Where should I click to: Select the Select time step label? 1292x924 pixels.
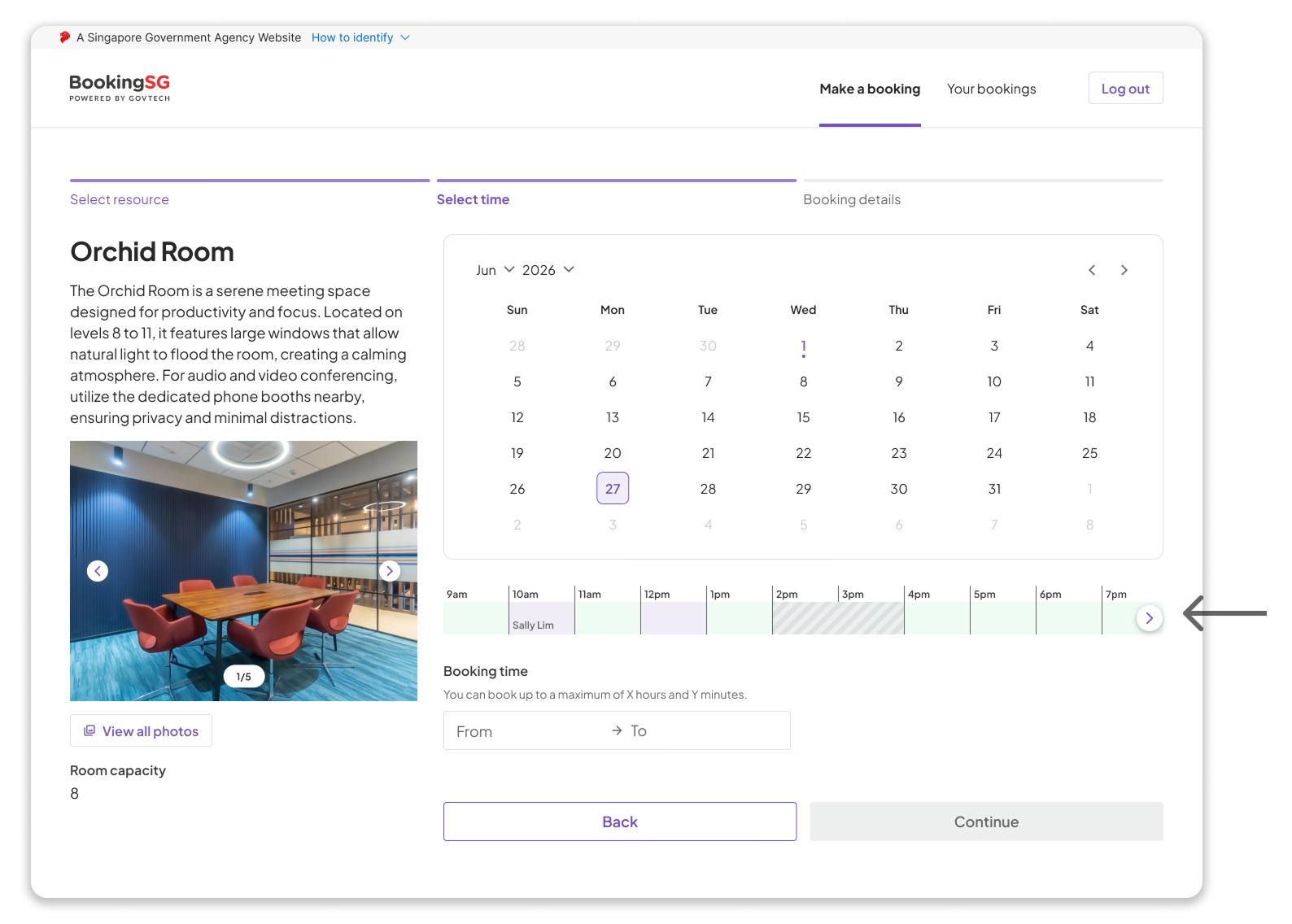[473, 199]
